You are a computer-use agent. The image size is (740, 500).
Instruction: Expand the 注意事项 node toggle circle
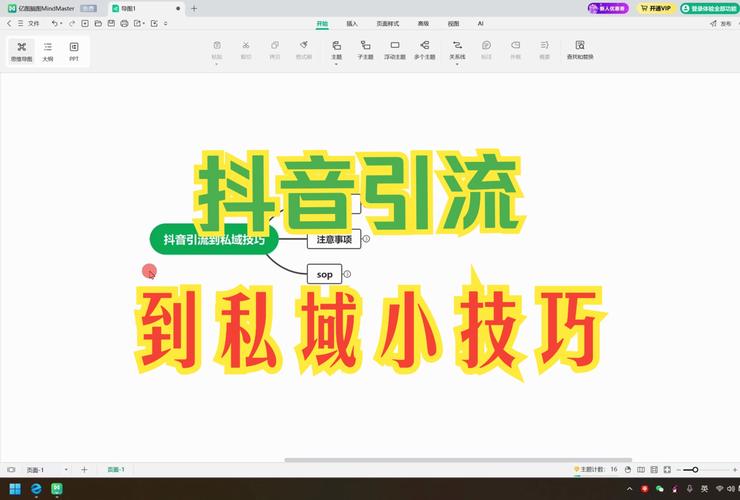(x=366, y=239)
